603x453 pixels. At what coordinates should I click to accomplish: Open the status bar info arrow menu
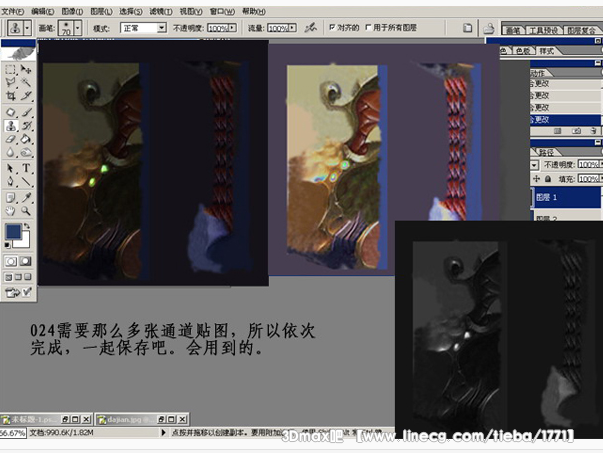pyautogui.click(x=163, y=433)
